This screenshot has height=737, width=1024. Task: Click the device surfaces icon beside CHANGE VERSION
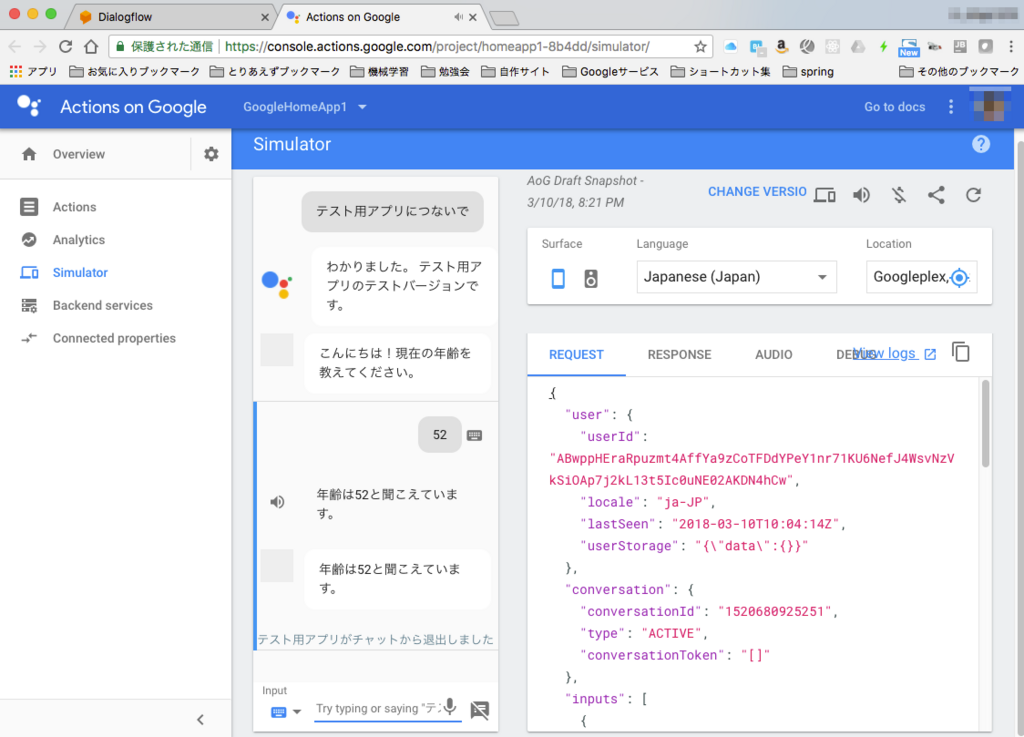[825, 195]
